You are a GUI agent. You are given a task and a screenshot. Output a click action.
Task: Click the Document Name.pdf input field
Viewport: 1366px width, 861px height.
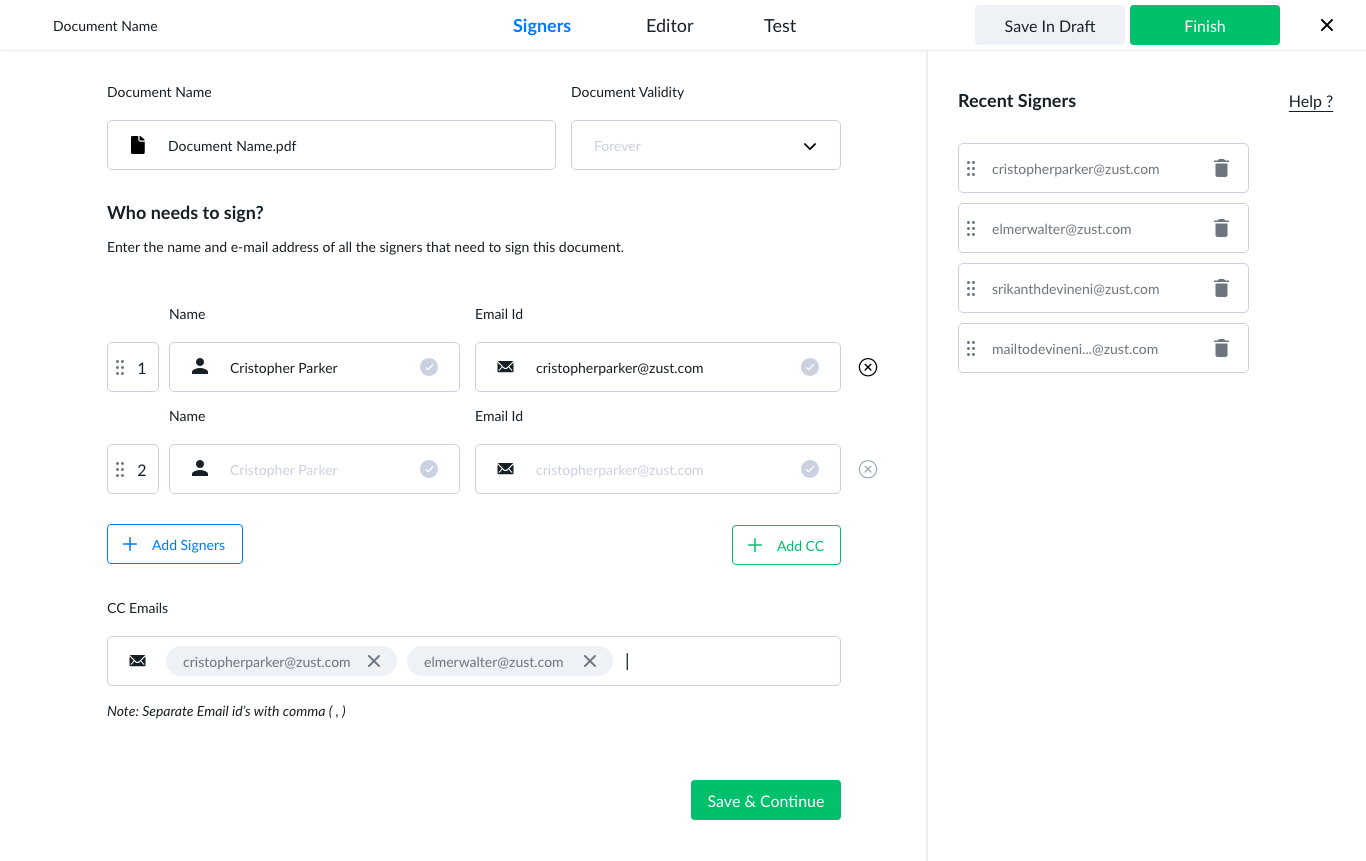[x=331, y=146]
